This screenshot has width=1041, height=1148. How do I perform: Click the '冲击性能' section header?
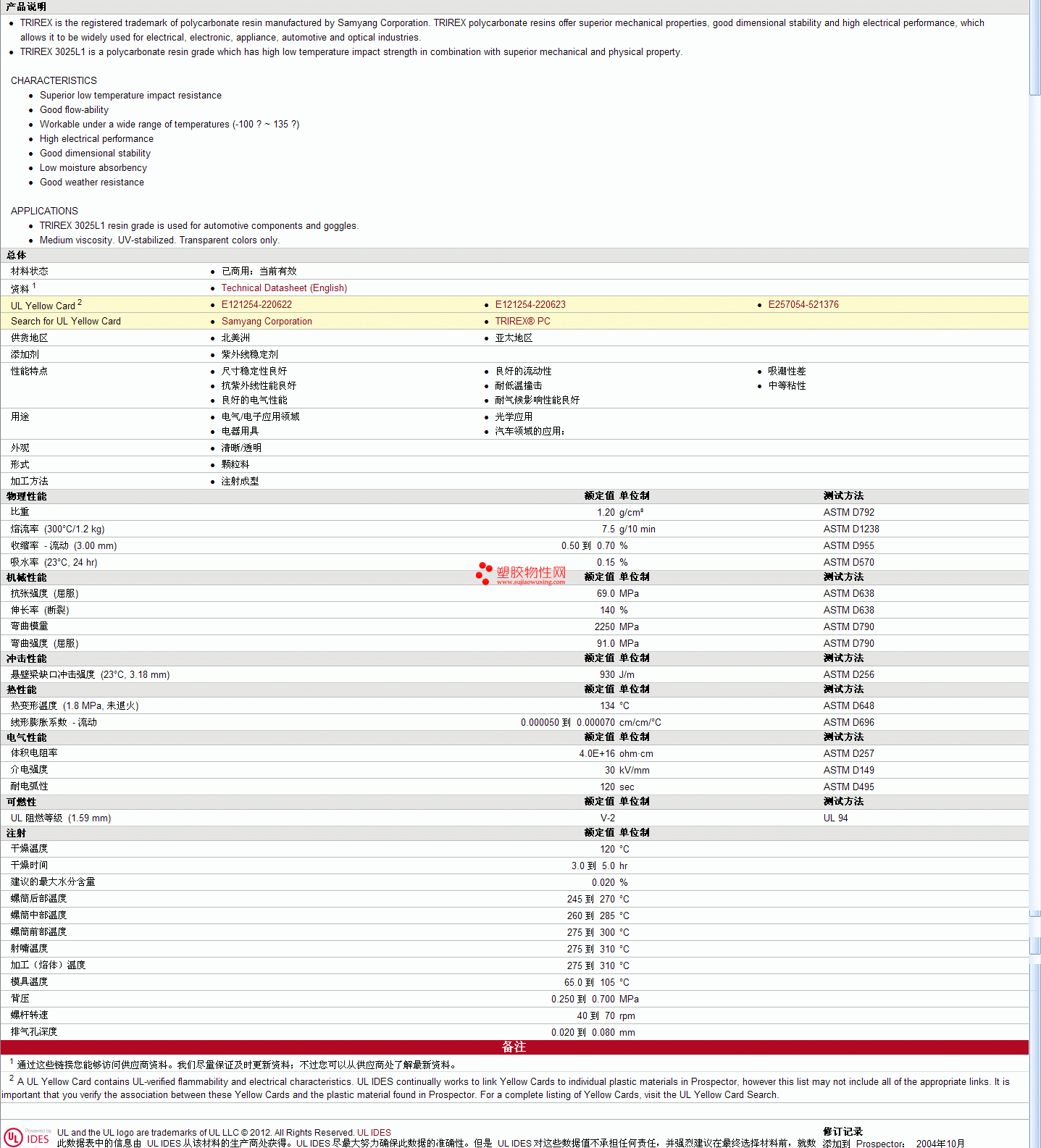point(26,658)
